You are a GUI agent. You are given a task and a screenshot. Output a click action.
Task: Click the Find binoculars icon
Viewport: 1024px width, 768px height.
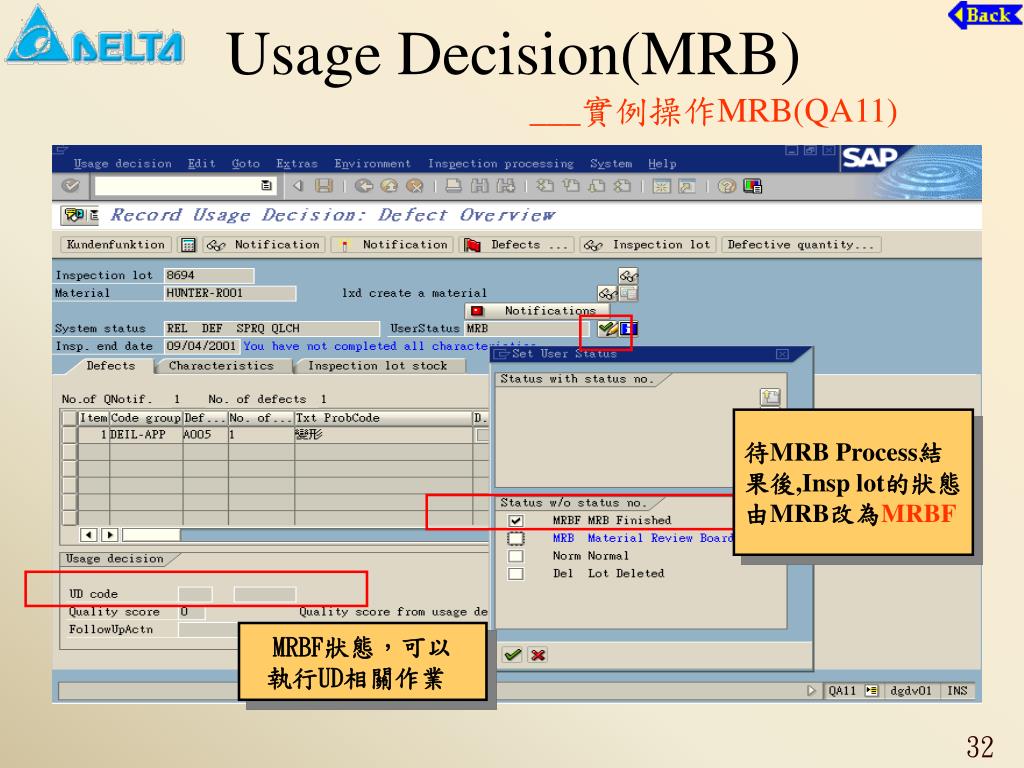(479, 186)
